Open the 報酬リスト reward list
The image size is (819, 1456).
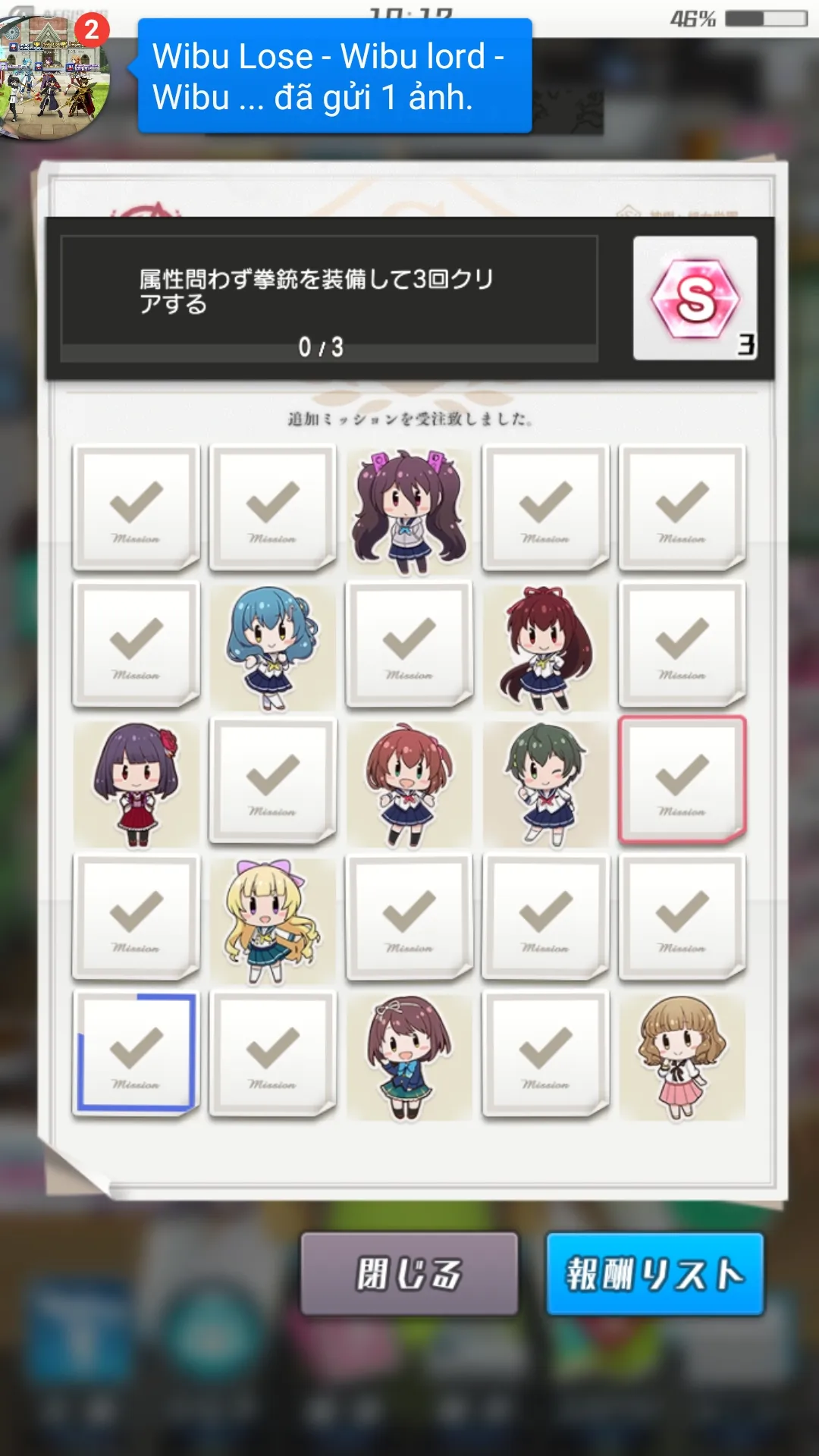click(x=654, y=1273)
